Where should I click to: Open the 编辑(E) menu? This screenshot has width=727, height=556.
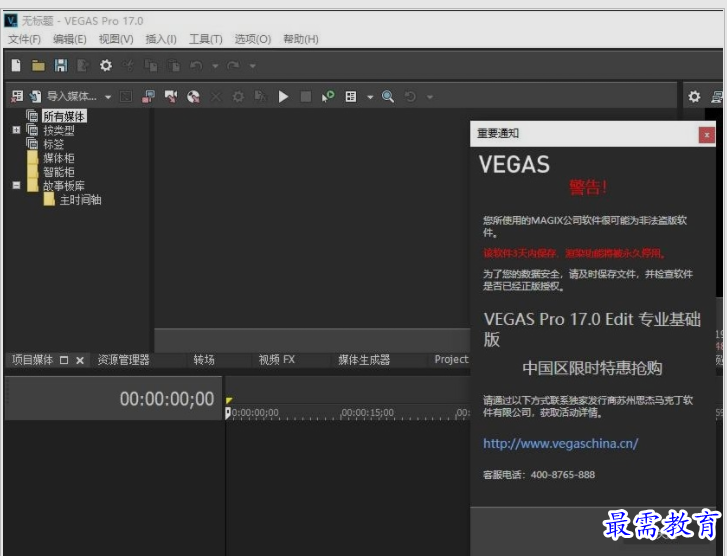coord(70,39)
